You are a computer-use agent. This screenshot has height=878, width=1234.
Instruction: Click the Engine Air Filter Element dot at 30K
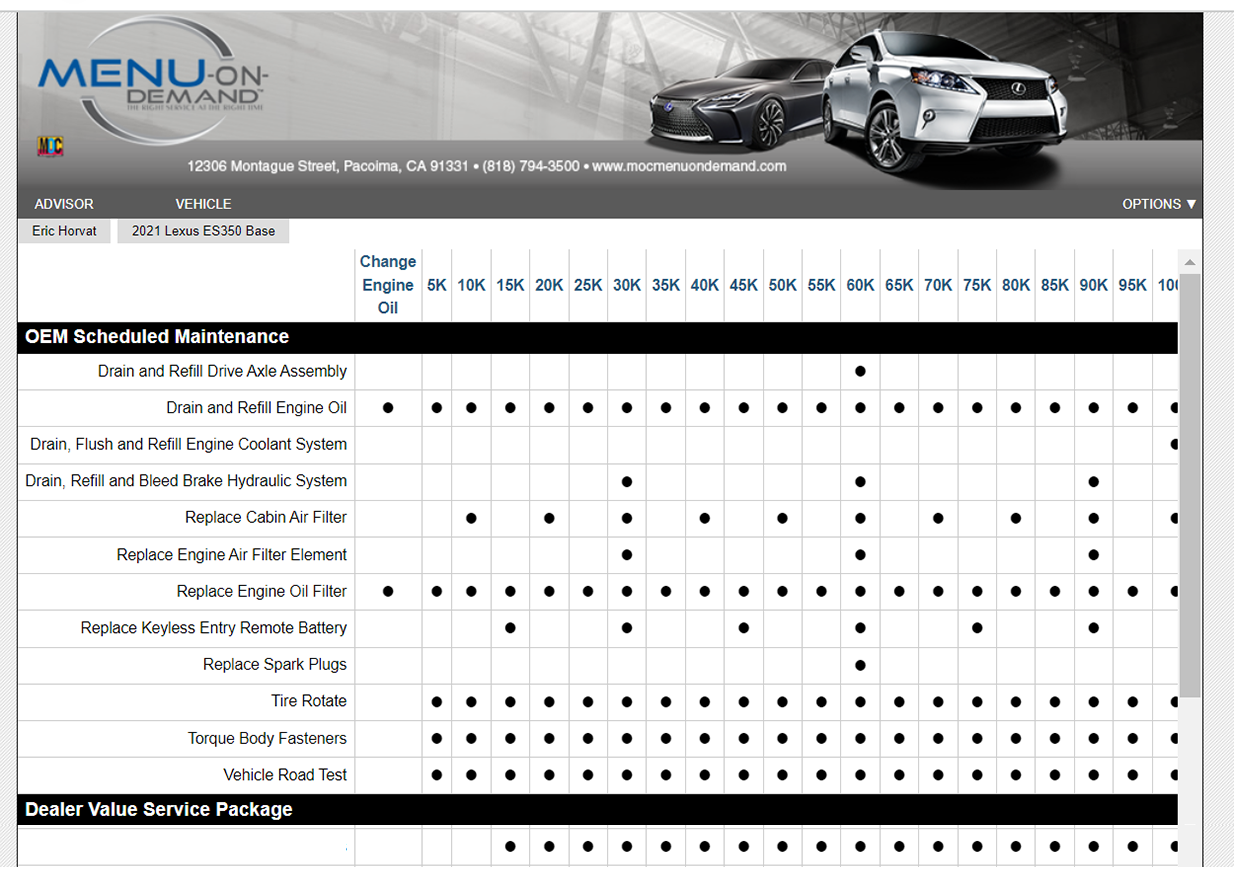tap(627, 555)
